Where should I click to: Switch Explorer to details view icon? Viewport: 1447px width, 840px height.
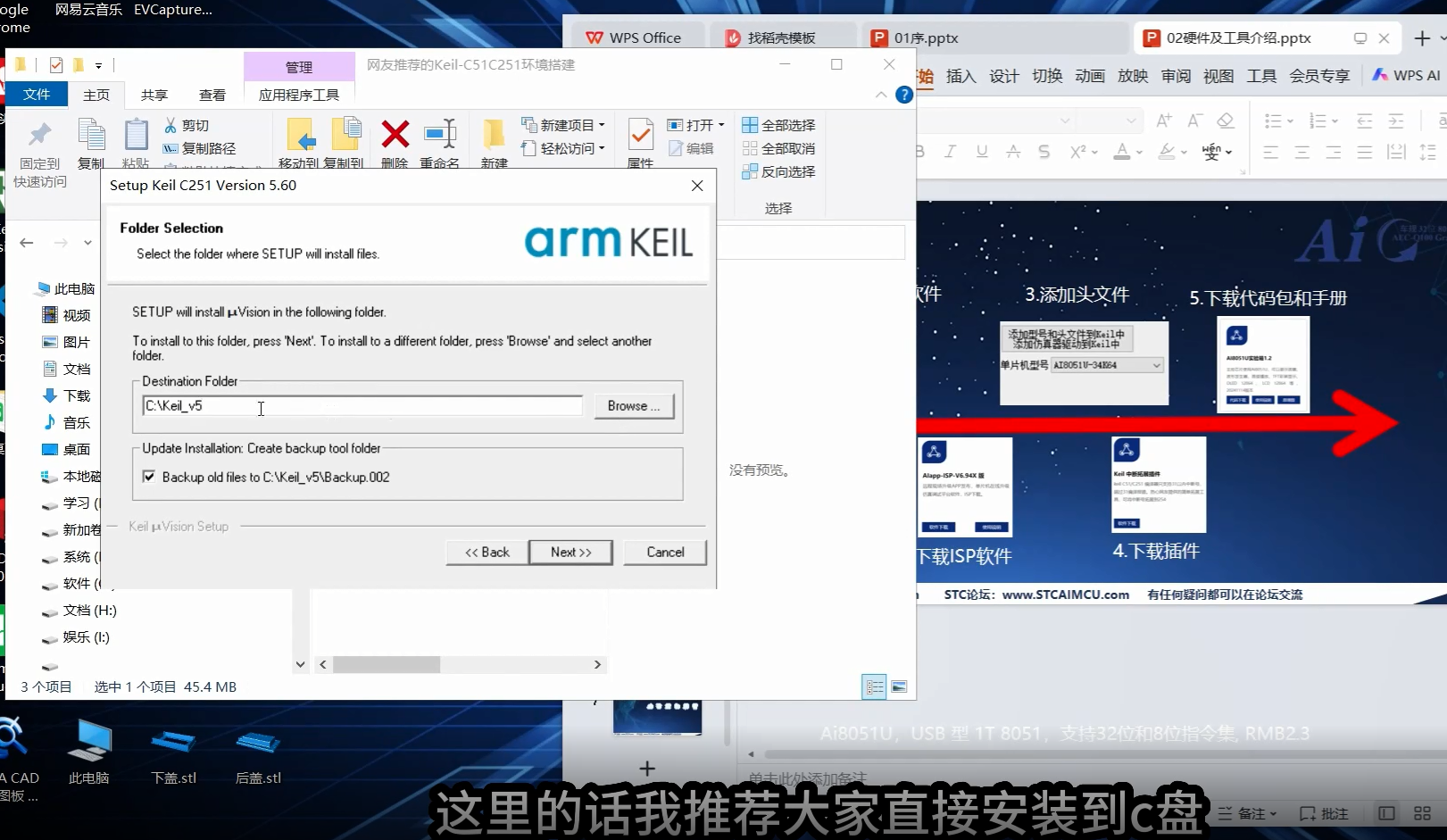coord(874,686)
